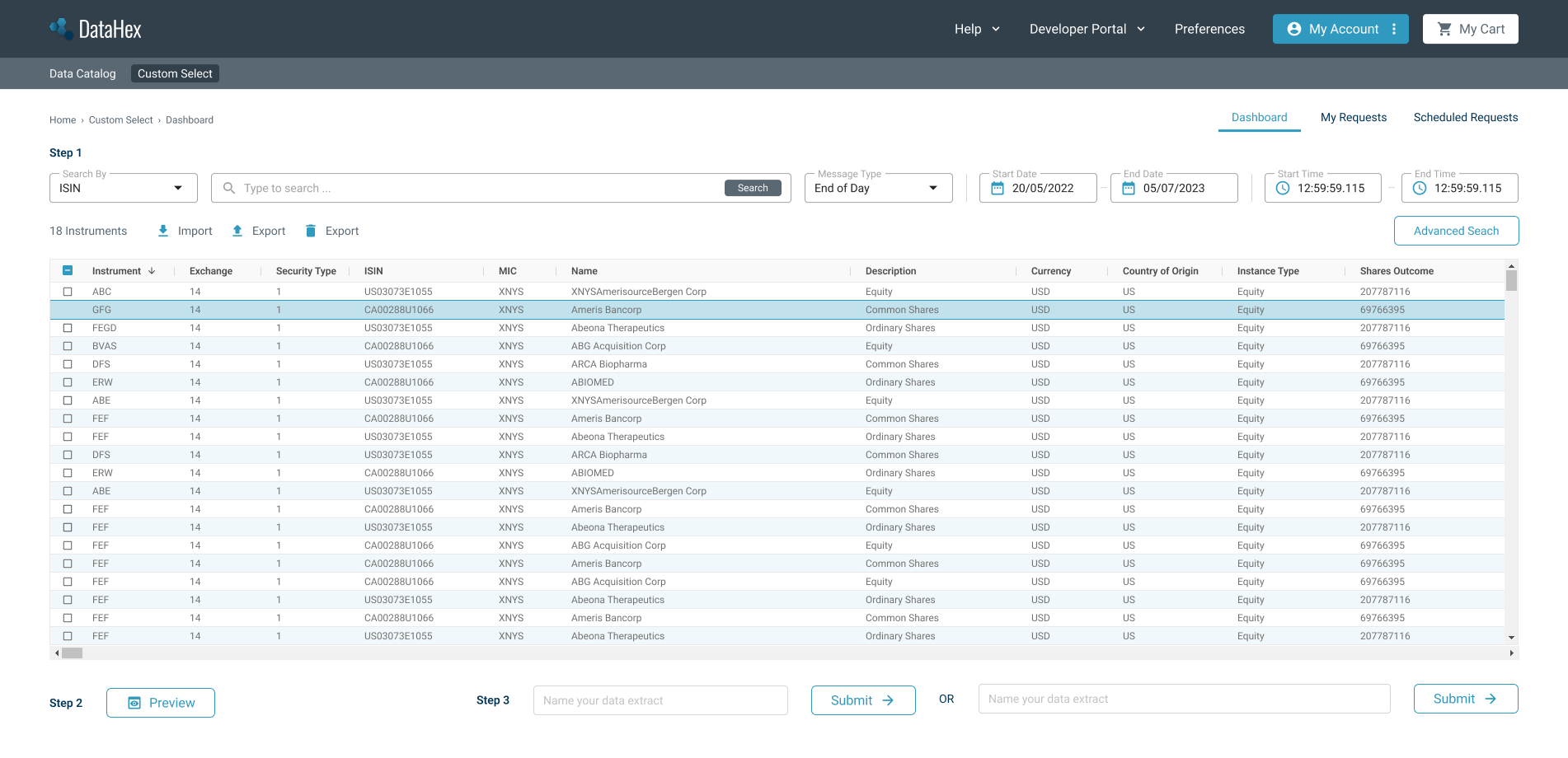Click the Exchange column header
The height and width of the screenshot is (758, 1568).
coord(211,271)
